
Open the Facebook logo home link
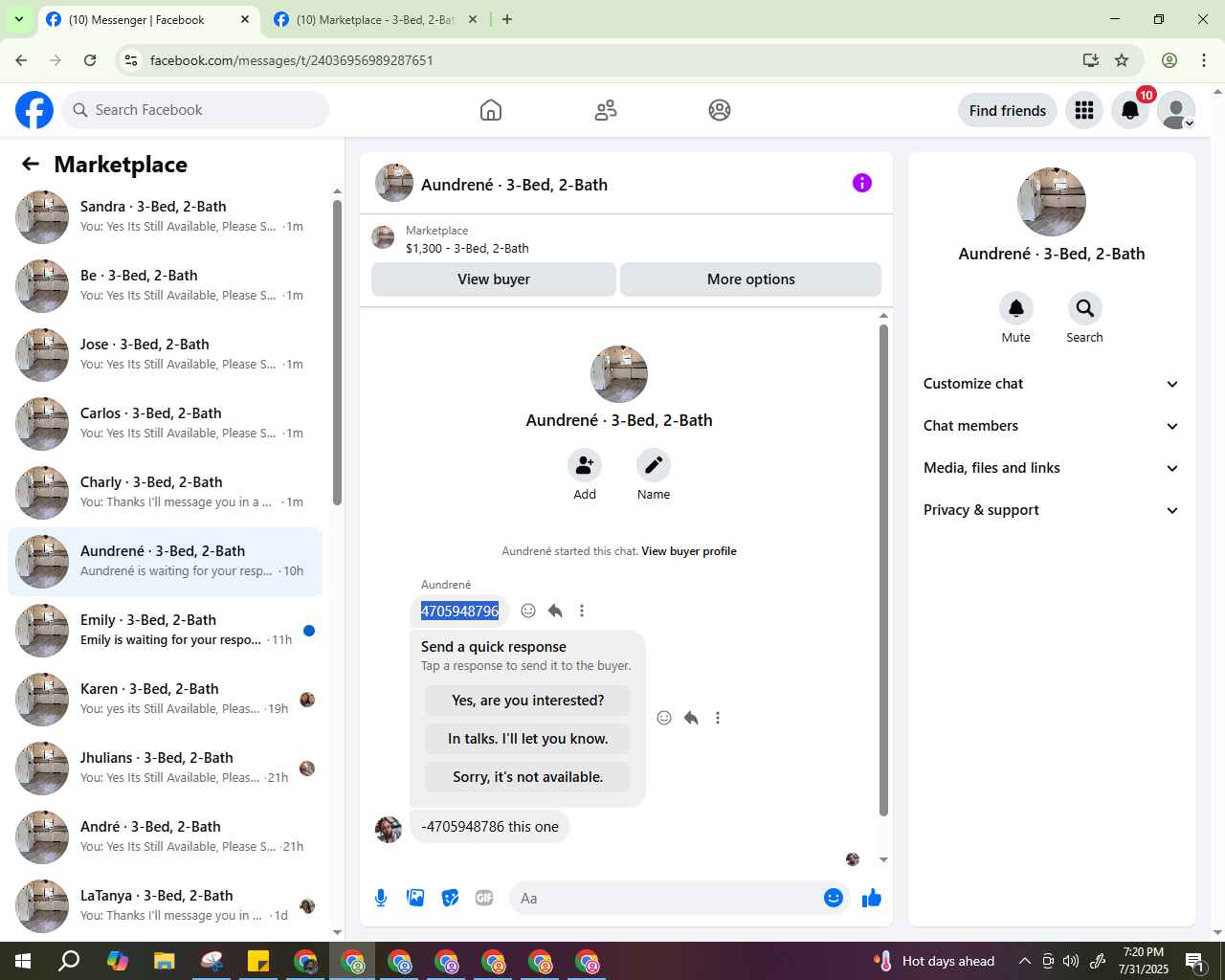(34, 110)
